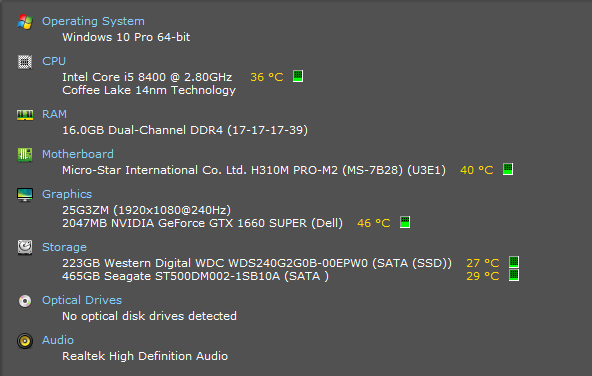Click the GPU temperature indicator next to 46 °C

[405, 222]
